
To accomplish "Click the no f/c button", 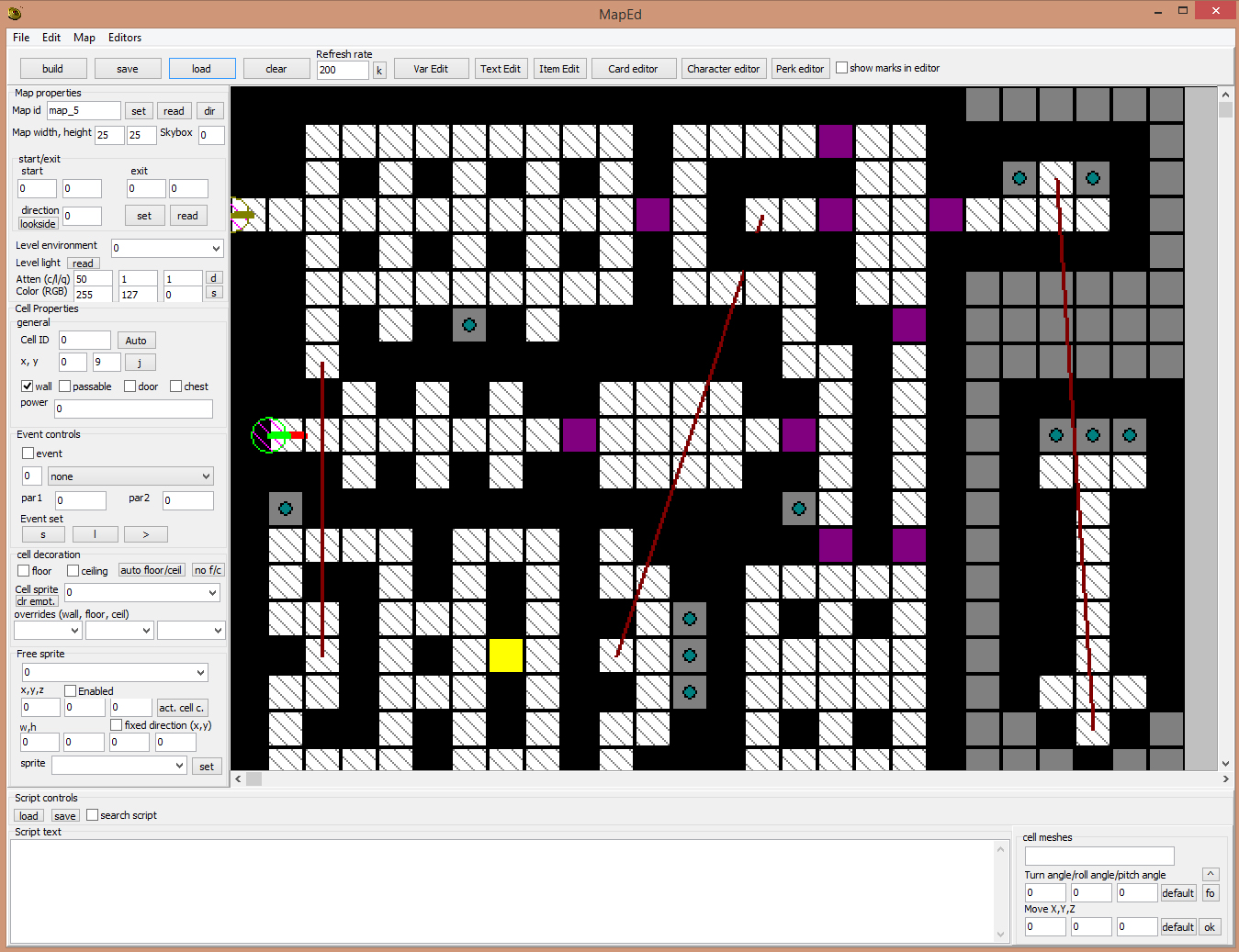I will pos(208,570).
